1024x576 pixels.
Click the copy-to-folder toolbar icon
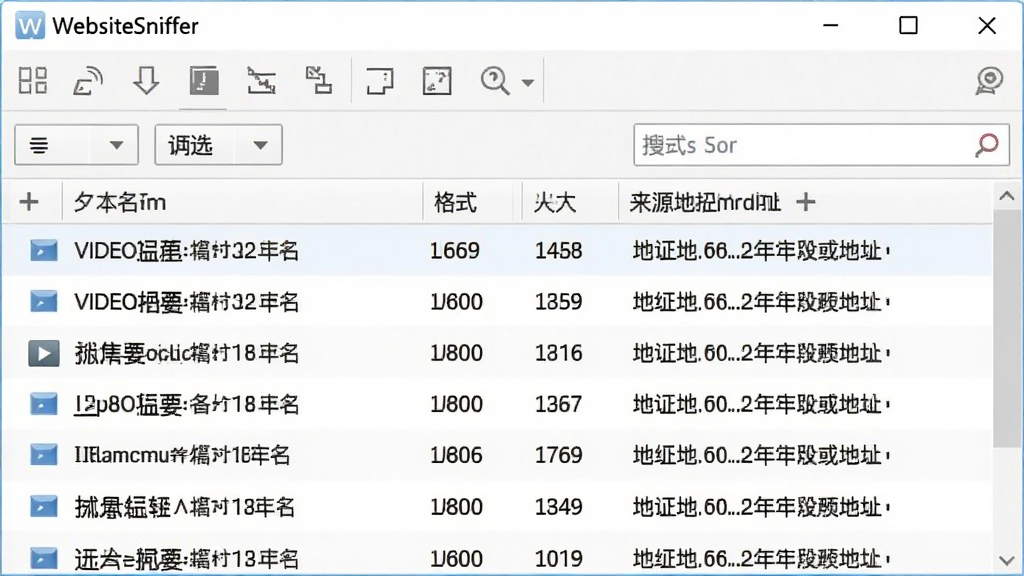click(319, 81)
